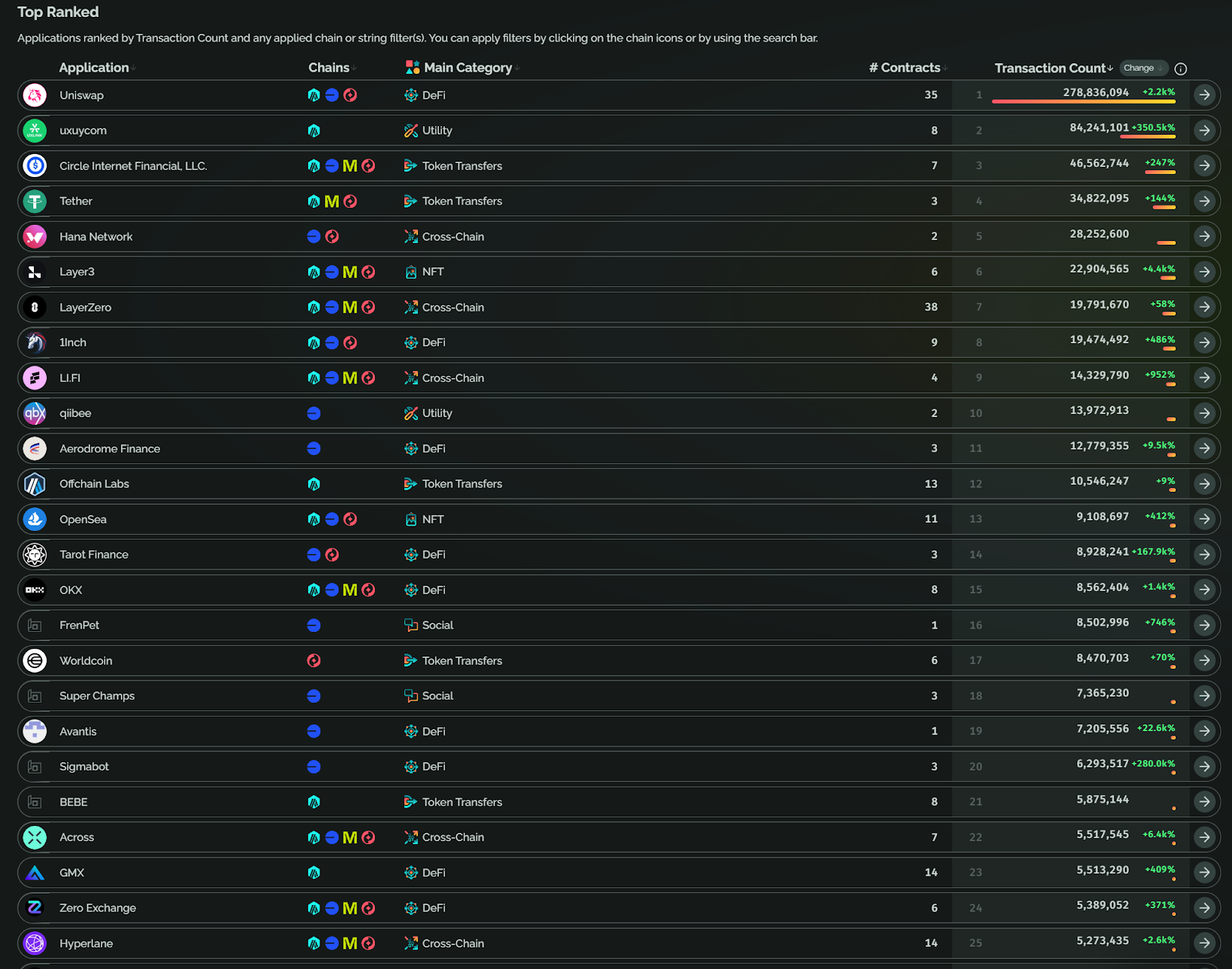Filter by Mantle chain icon in Layer3 row

coord(350,272)
